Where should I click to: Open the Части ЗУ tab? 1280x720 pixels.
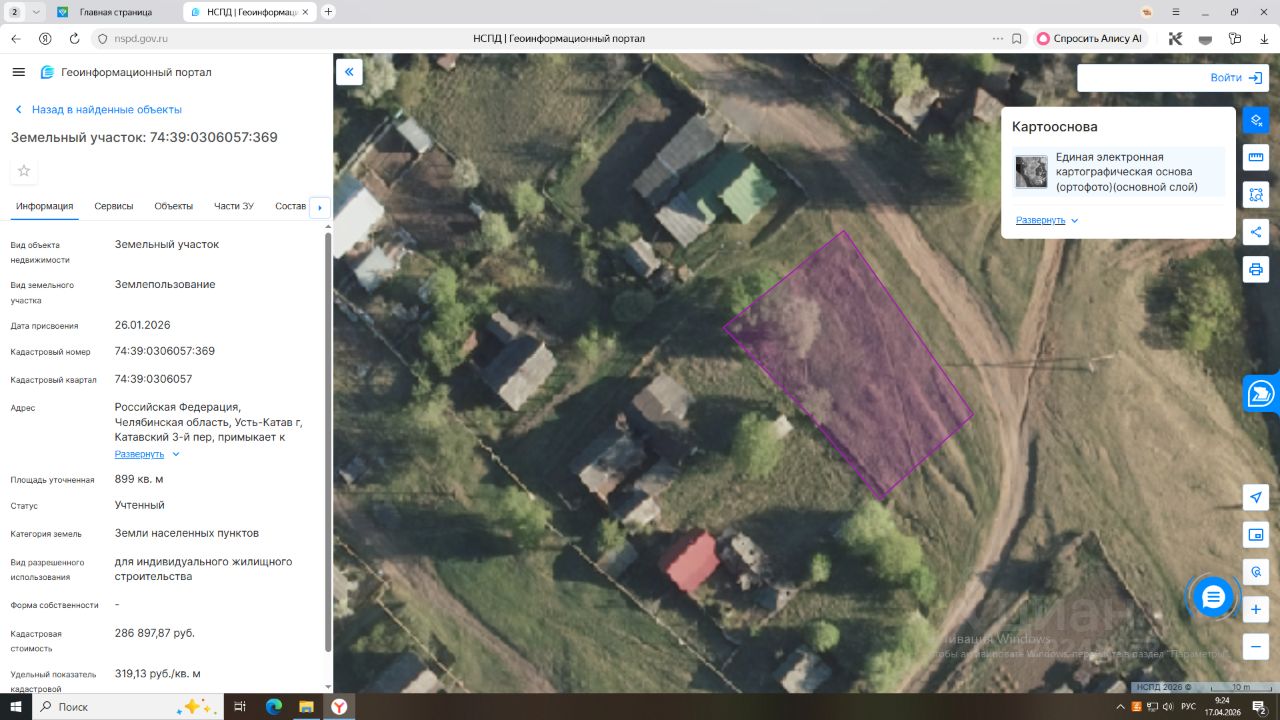pos(234,206)
